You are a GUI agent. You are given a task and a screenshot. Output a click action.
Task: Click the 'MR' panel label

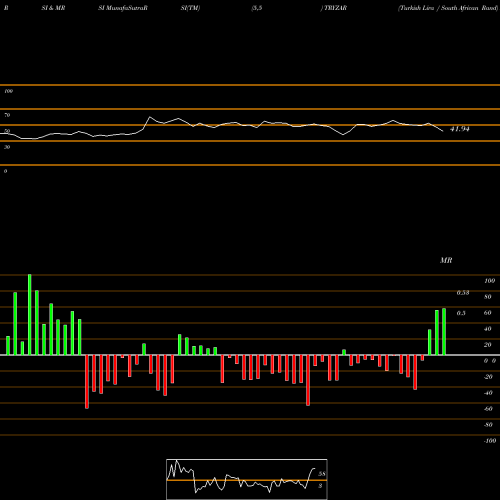(x=446, y=260)
